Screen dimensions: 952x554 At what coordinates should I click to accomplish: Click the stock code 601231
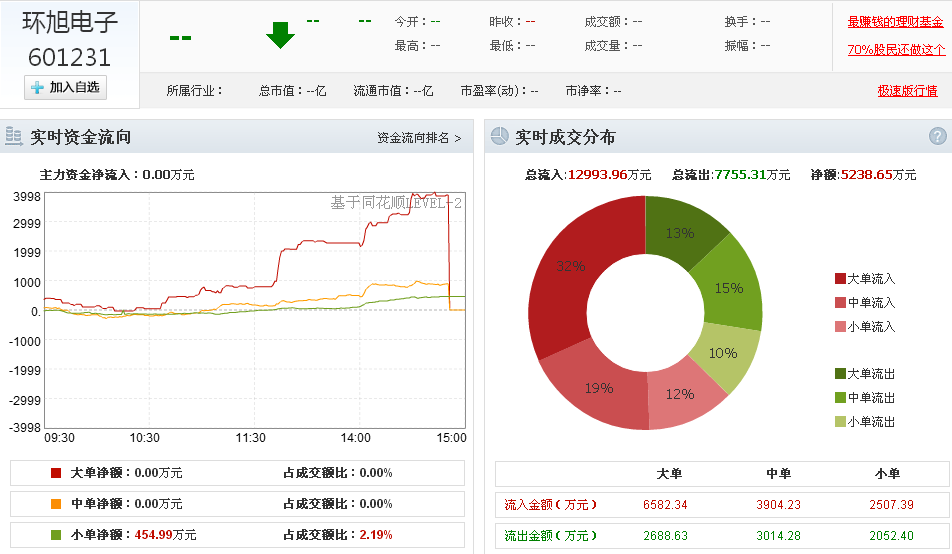(69, 58)
